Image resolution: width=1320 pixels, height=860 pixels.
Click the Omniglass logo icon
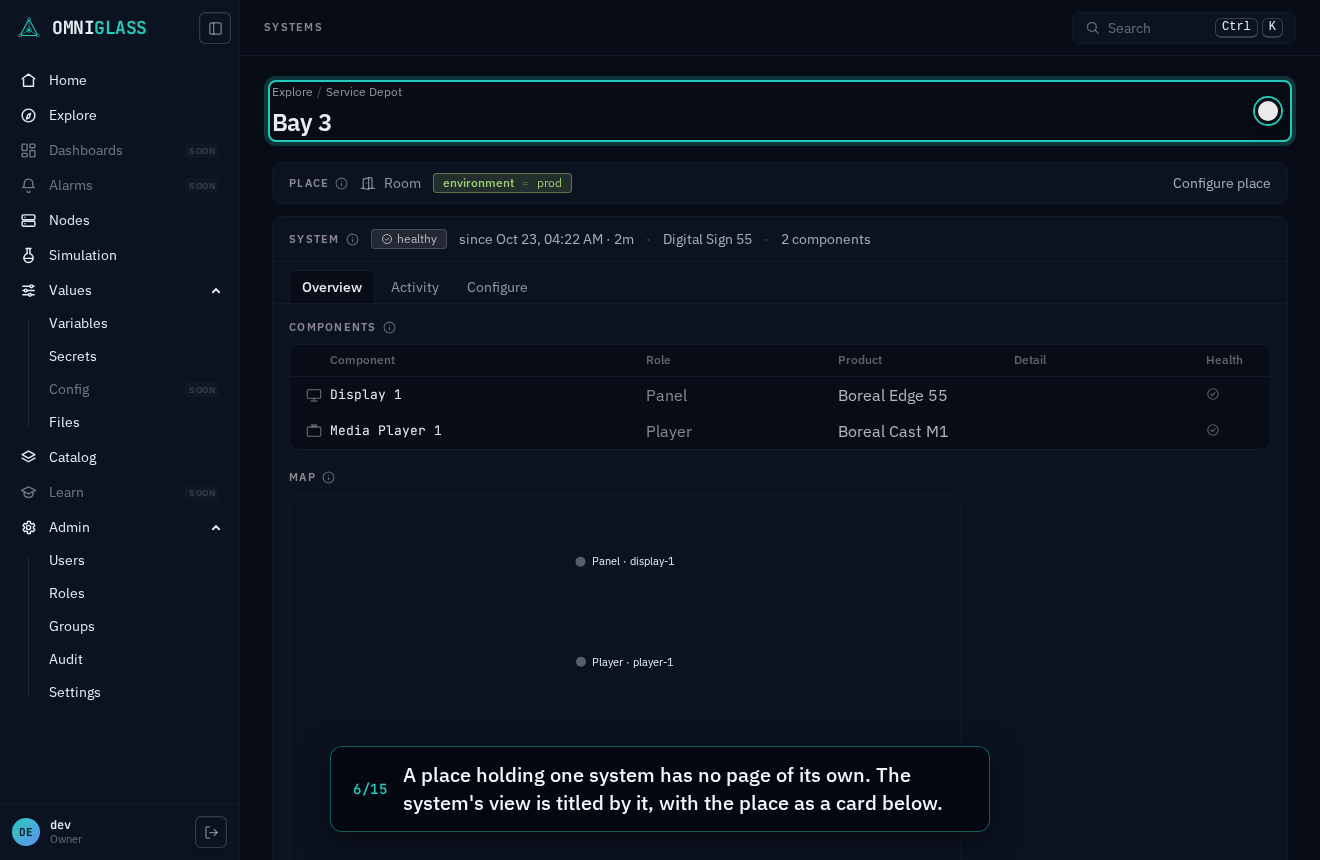coord(29,28)
